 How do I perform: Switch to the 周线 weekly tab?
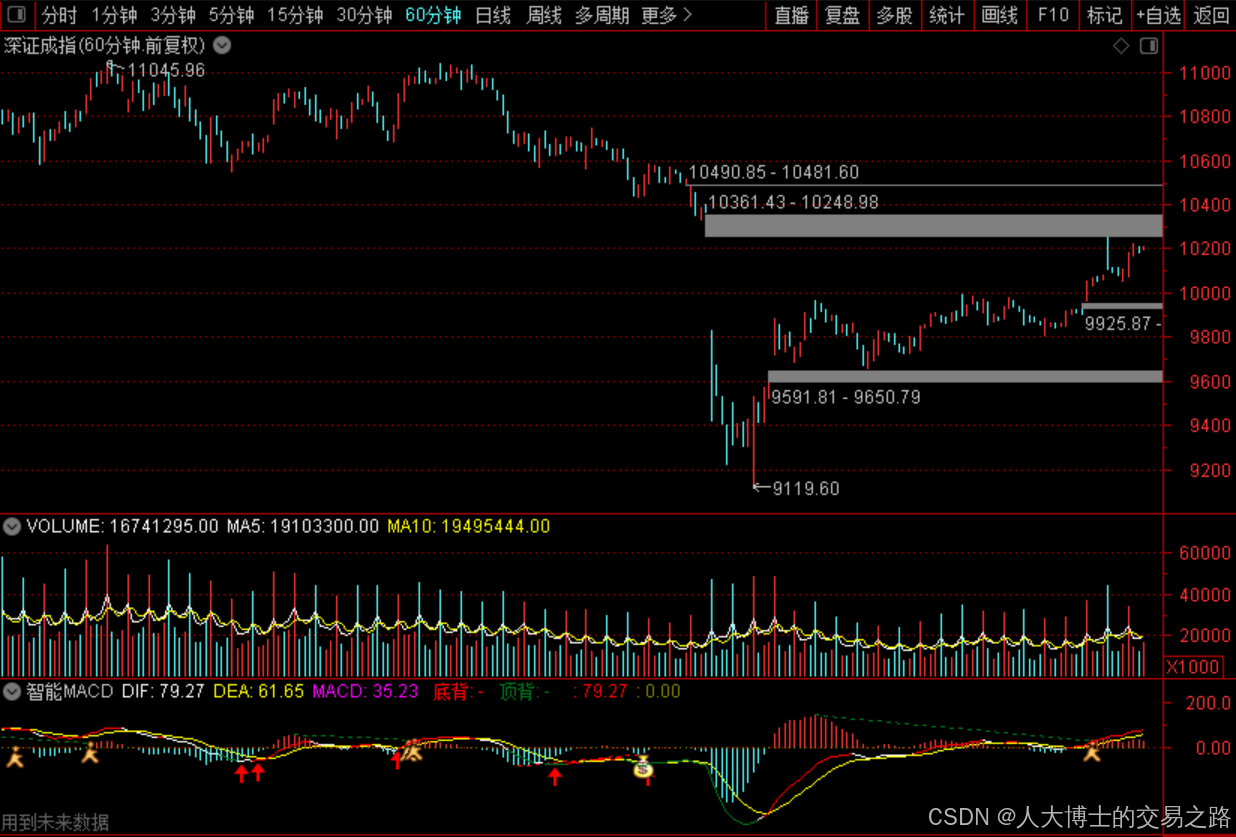point(545,15)
